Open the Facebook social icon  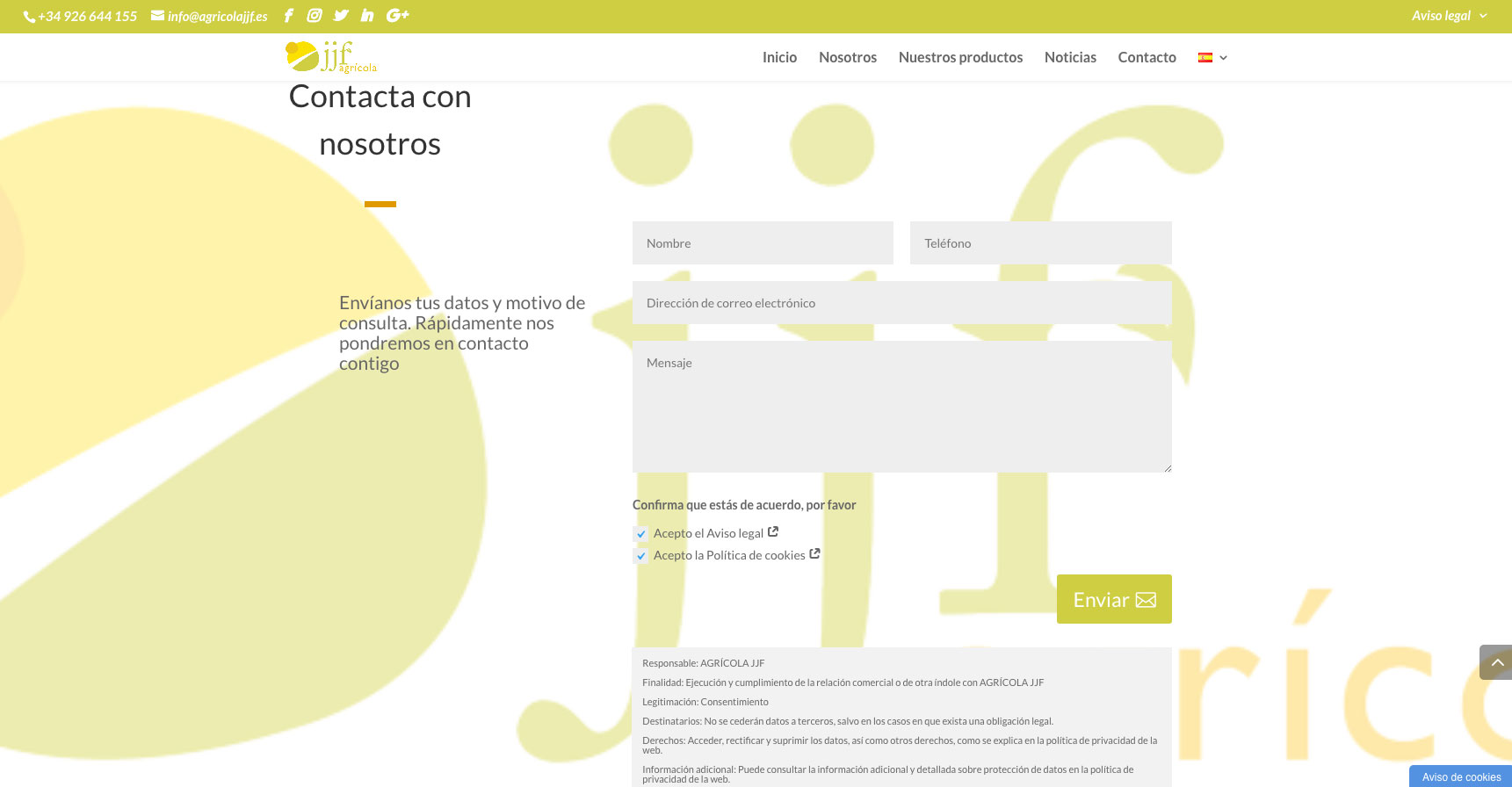pos(288,16)
